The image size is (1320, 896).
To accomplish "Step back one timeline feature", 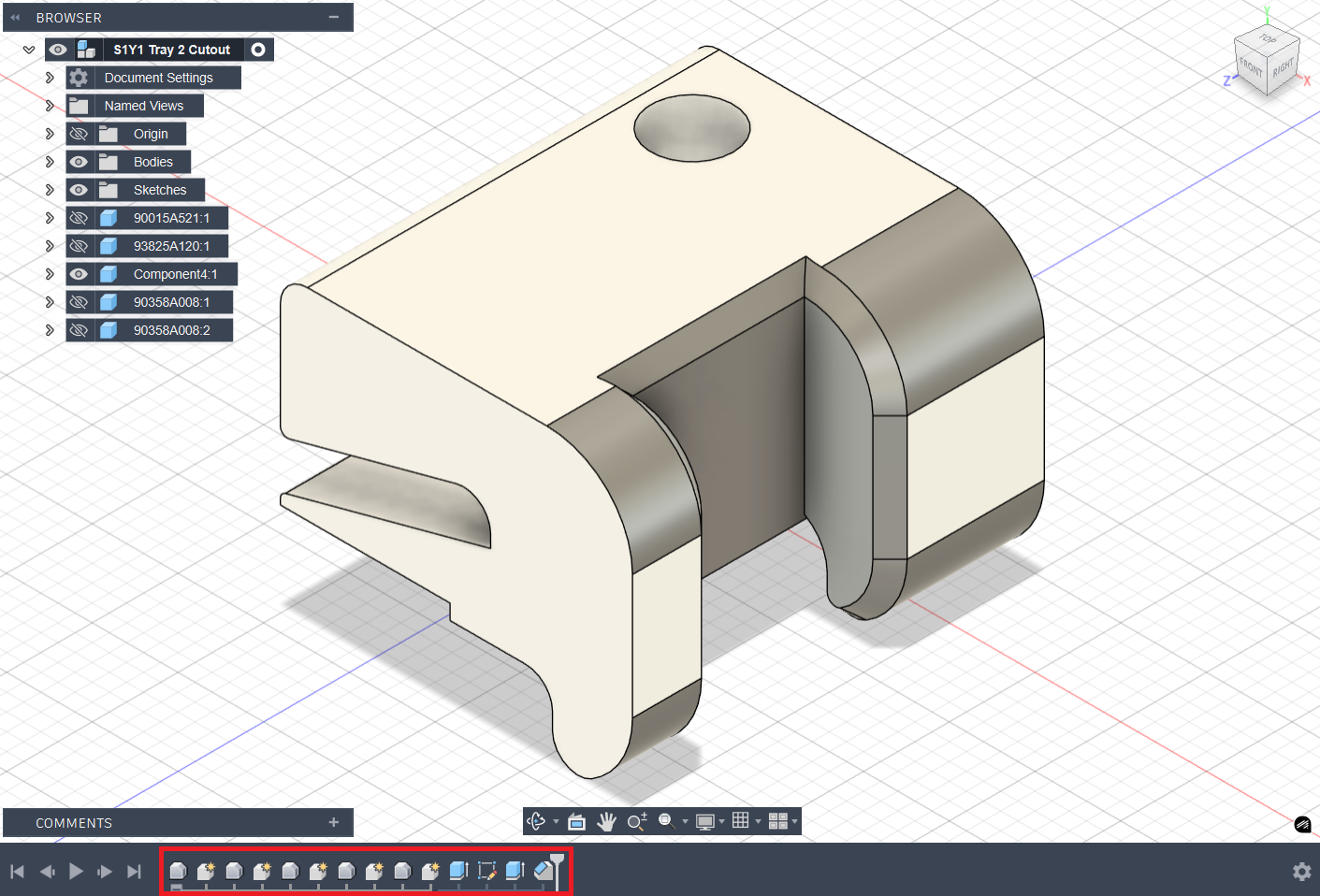I will (x=47, y=872).
